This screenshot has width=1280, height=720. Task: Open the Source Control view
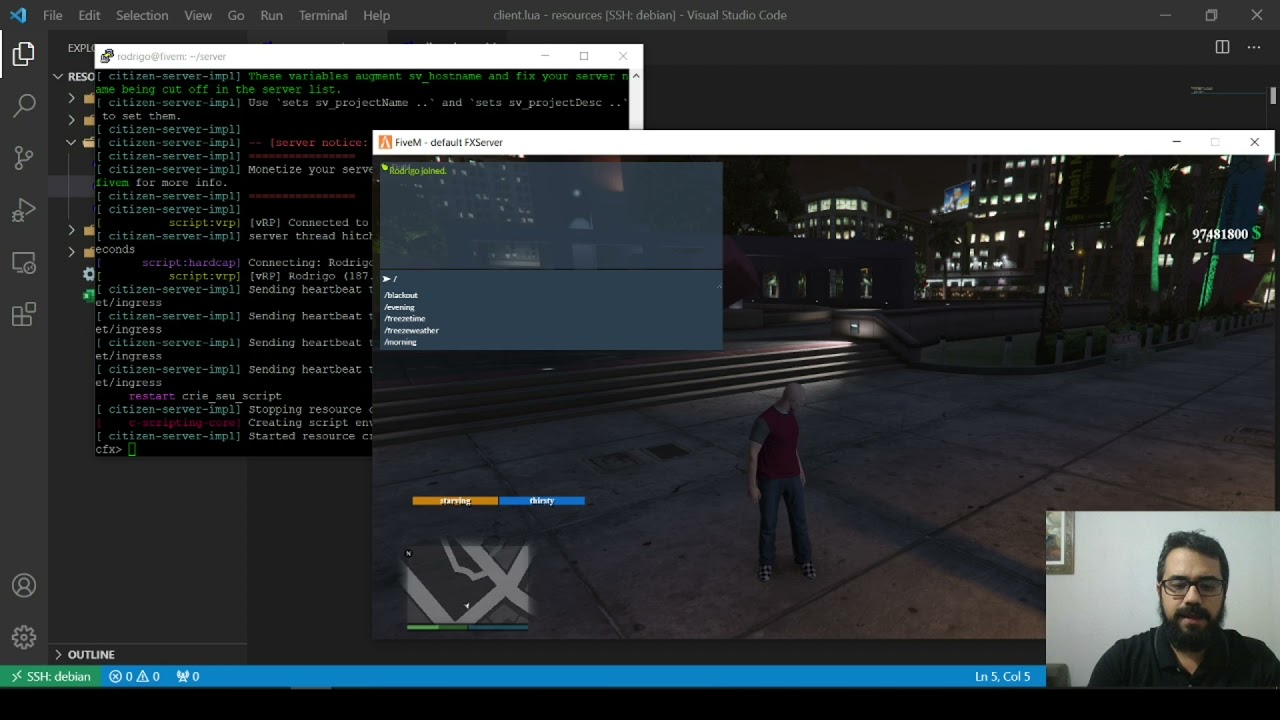click(x=24, y=158)
